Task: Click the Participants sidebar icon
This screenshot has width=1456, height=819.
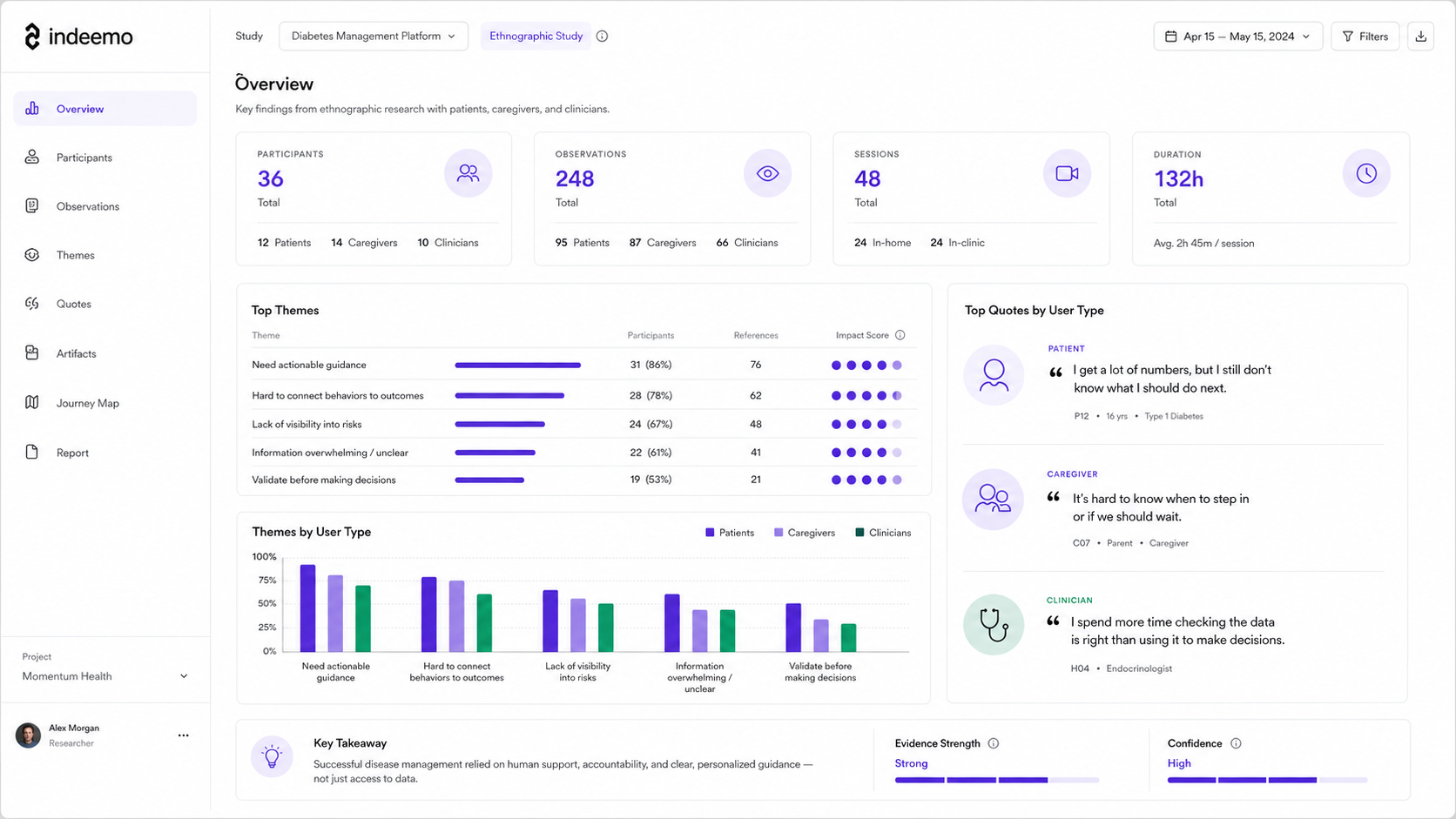Action: (x=32, y=158)
